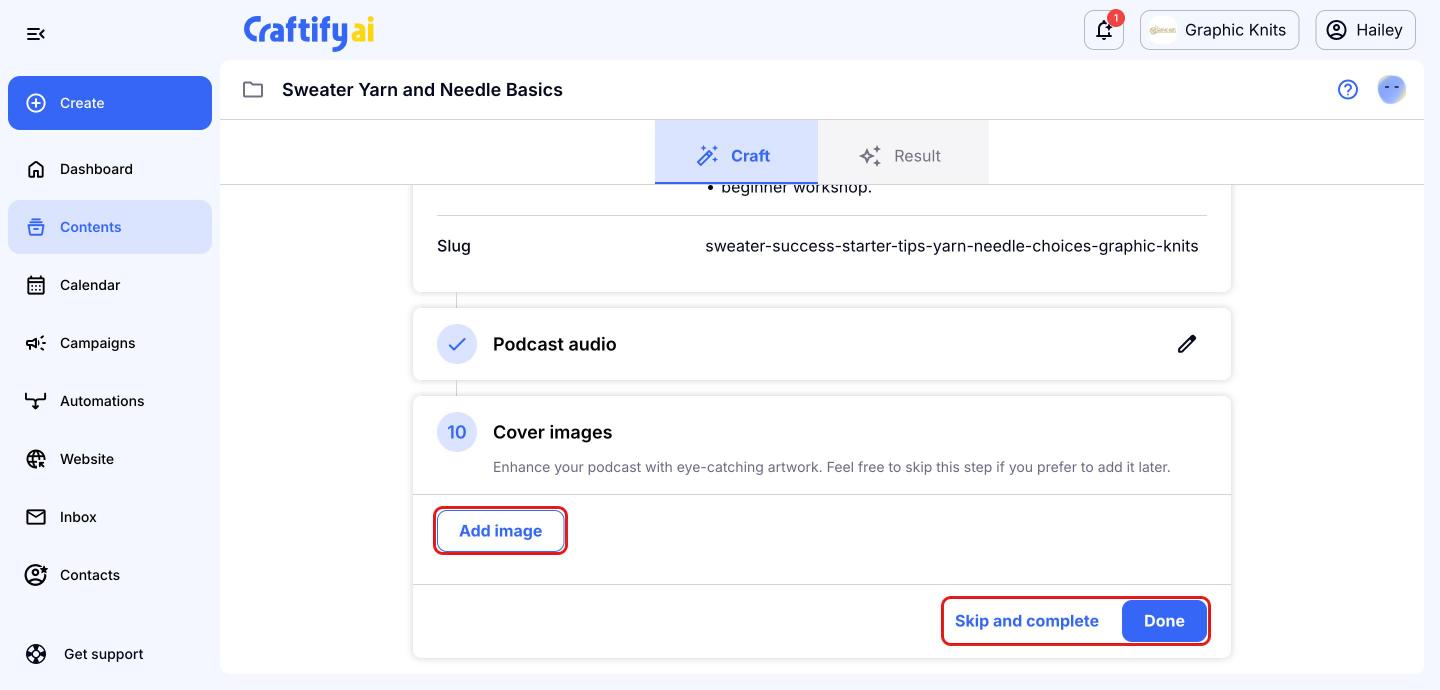The height and width of the screenshot is (690, 1440).
Task: Select the slug text value
Action: 952,246
